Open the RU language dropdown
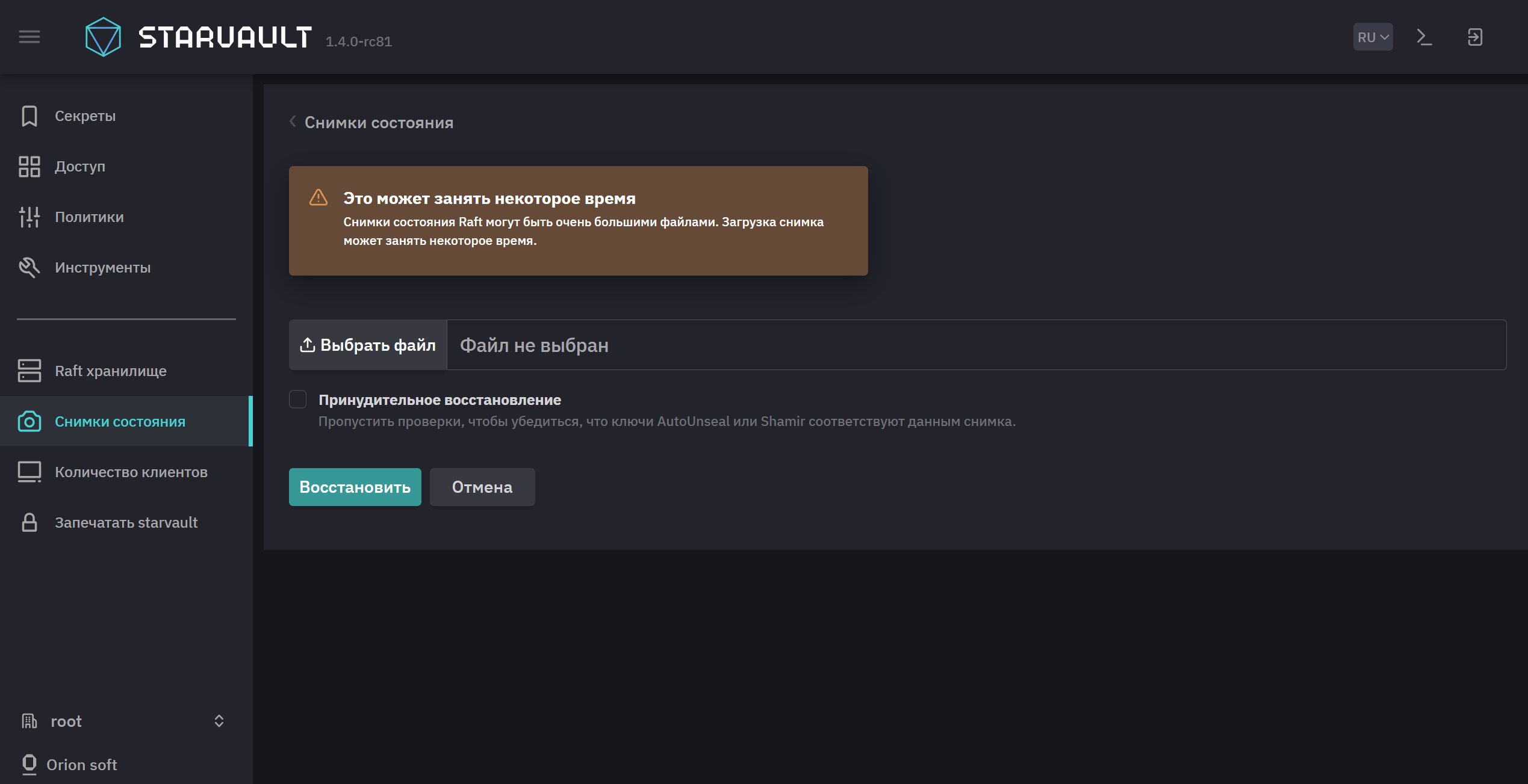This screenshot has height=784, width=1528. 1373,37
